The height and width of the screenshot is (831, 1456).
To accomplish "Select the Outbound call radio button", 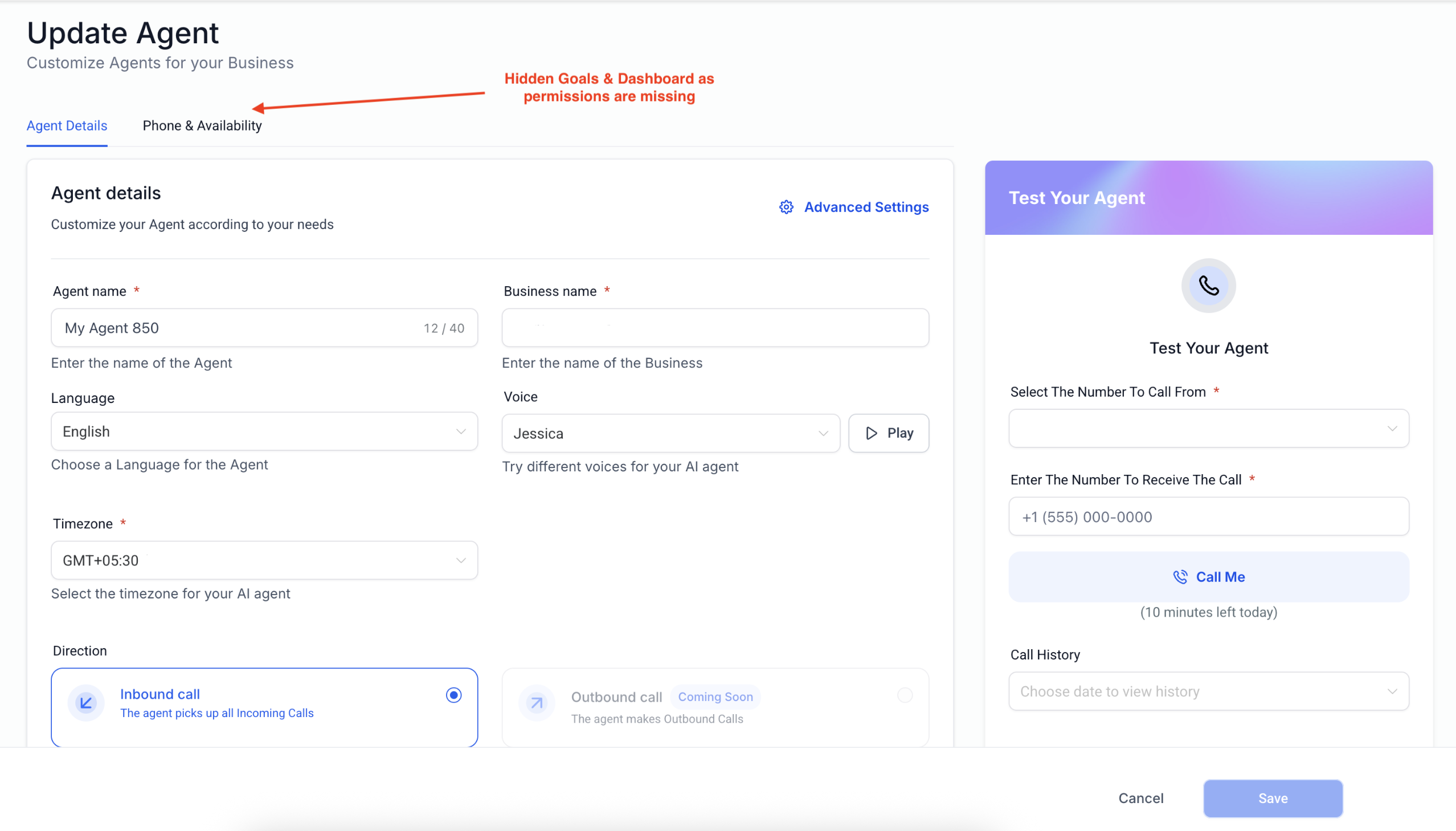I will [x=905, y=695].
